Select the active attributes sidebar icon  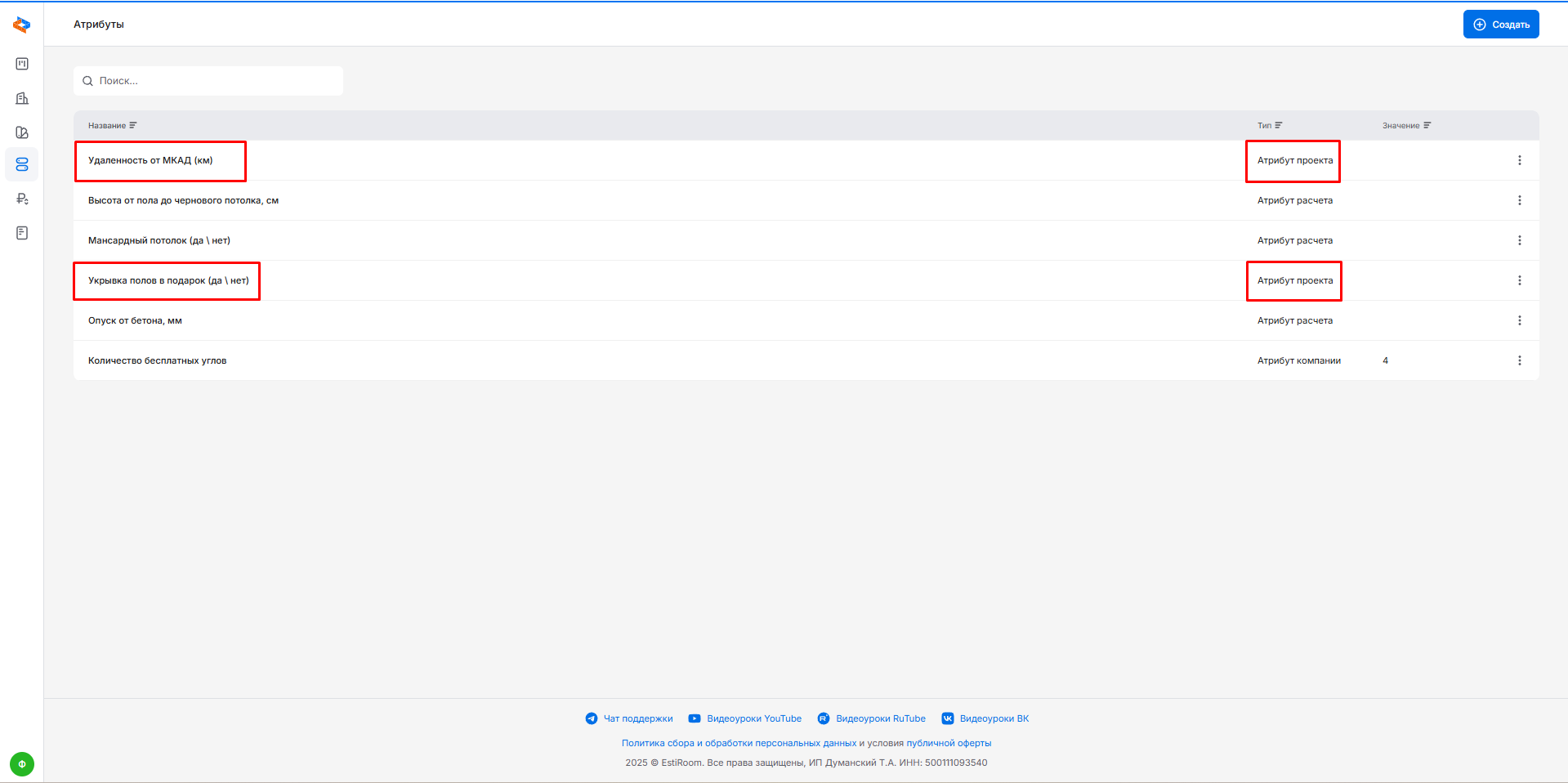[x=22, y=164]
